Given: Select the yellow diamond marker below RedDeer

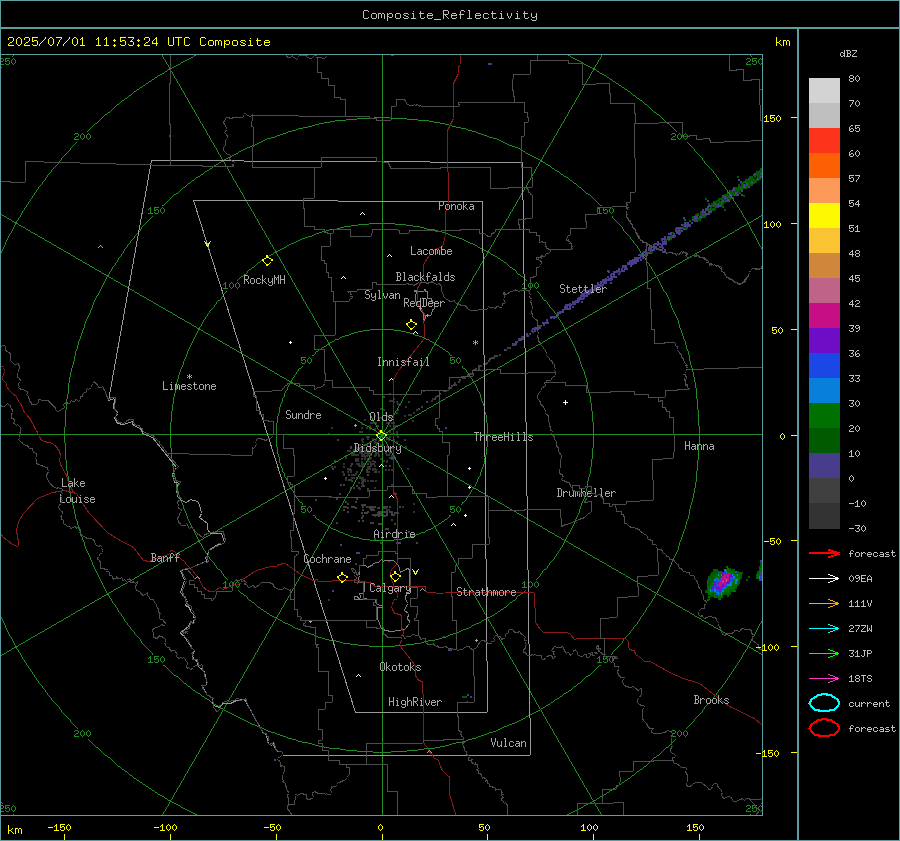Looking at the screenshot, I should tap(411, 325).
